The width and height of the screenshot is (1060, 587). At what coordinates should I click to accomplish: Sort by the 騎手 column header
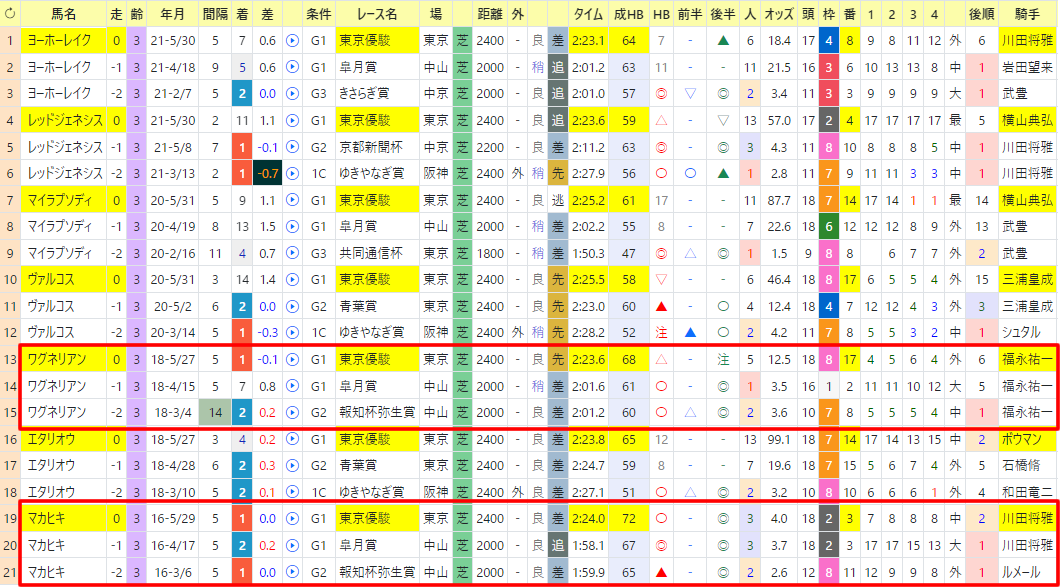coord(1026,14)
